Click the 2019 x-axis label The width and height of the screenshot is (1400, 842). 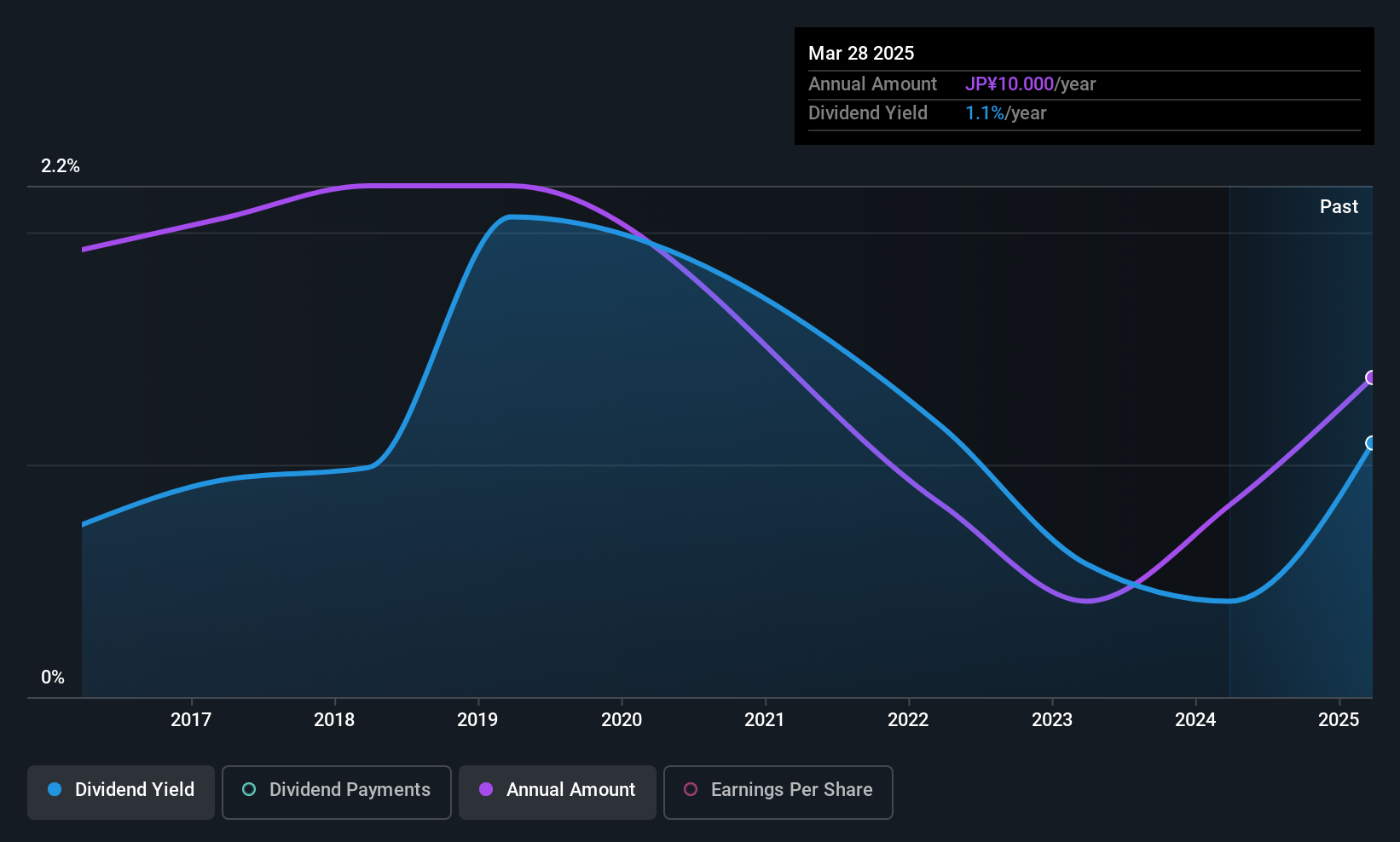477,719
